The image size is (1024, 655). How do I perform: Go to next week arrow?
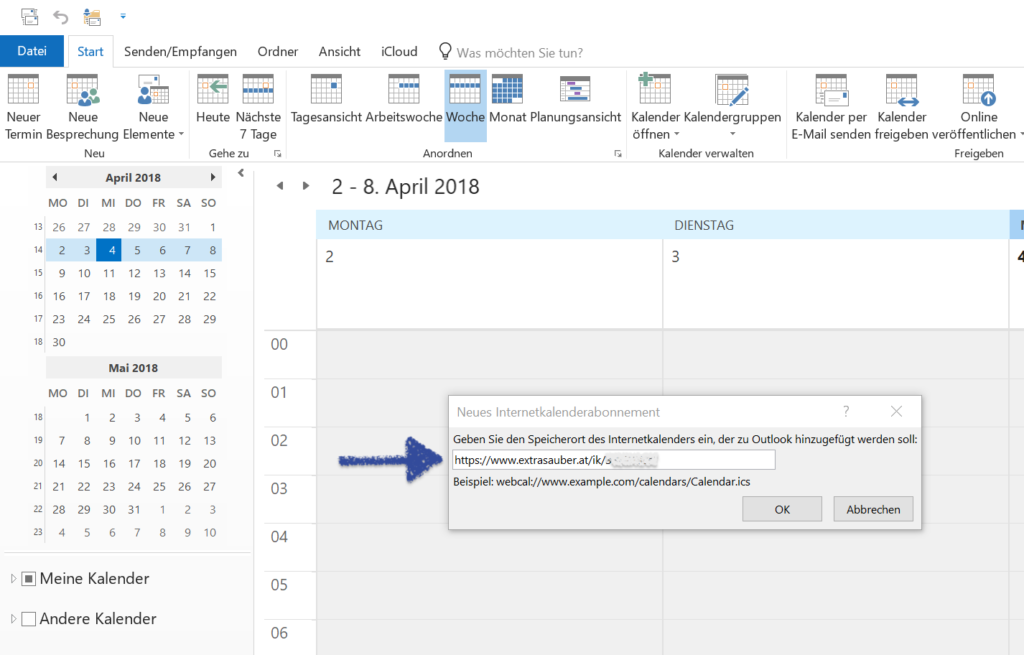(x=306, y=186)
